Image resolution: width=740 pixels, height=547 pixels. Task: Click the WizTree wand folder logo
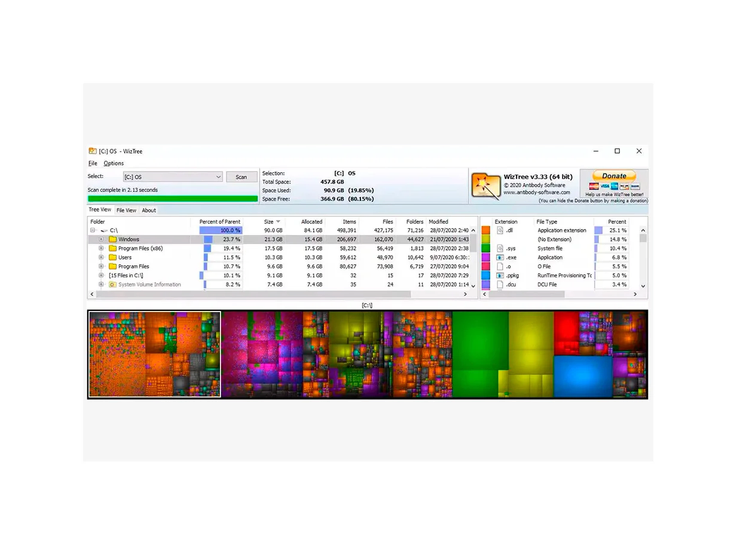click(x=486, y=186)
